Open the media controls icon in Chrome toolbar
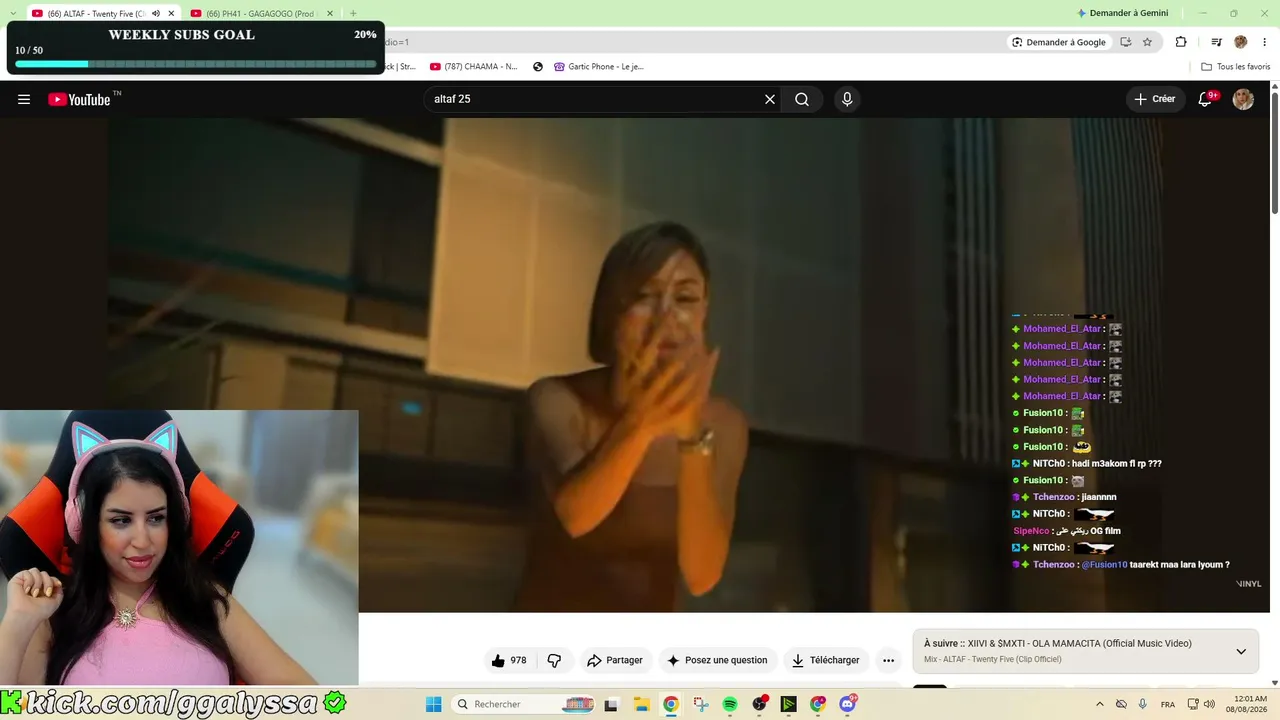The height and width of the screenshot is (720, 1280). pos(1216,42)
